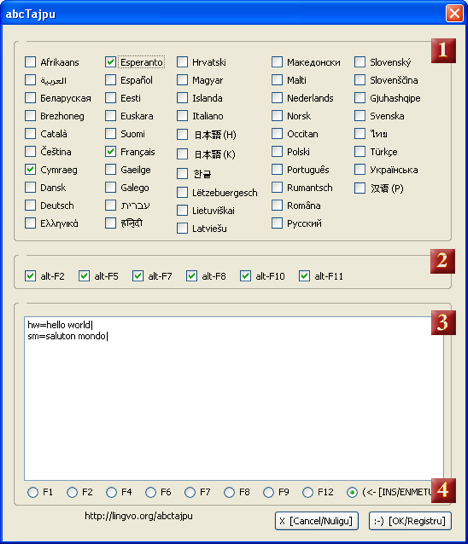Viewport: 468px width, 544px height.
Task: Enable the 日本語 (H) checkbox
Action: click(182, 135)
